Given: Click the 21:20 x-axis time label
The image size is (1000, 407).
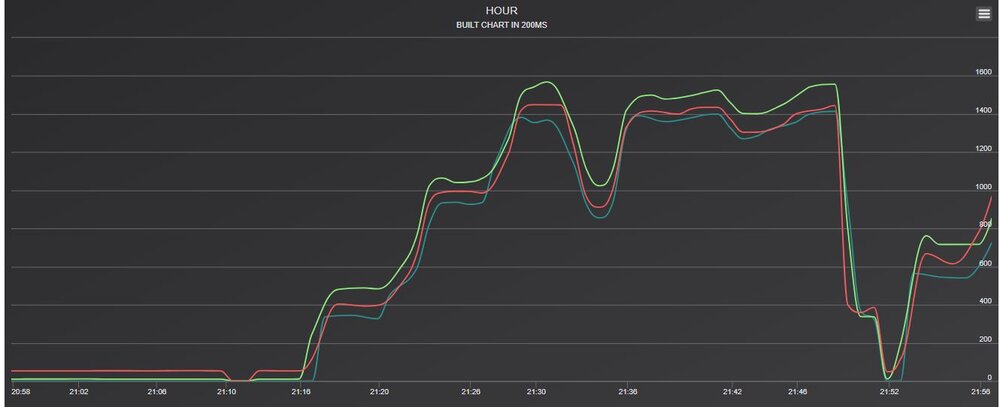Looking at the screenshot, I should point(380,392).
